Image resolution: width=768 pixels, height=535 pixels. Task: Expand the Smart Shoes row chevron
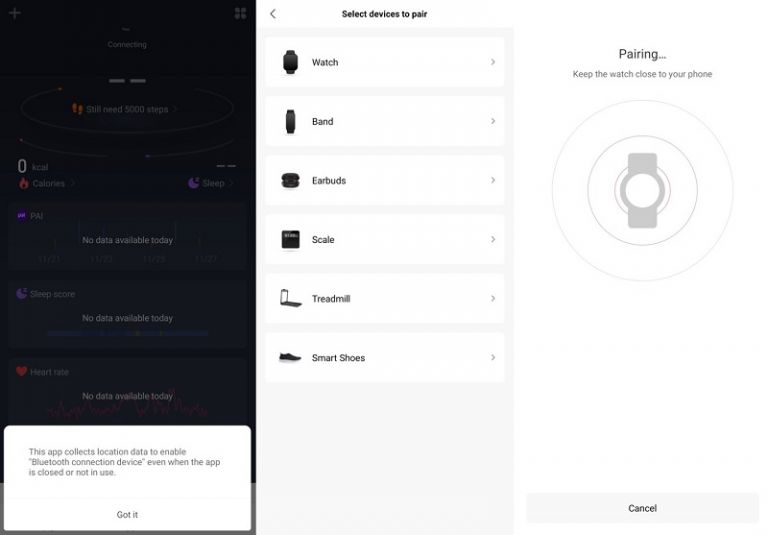(x=493, y=357)
